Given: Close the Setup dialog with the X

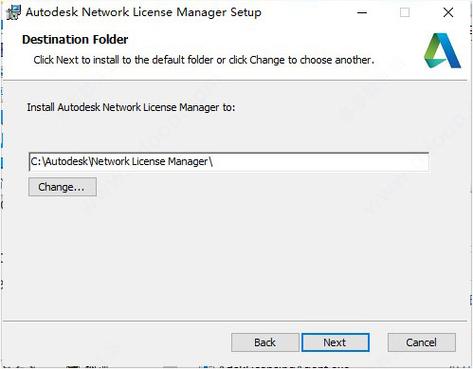Looking at the screenshot, I should (x=448, y=13).
